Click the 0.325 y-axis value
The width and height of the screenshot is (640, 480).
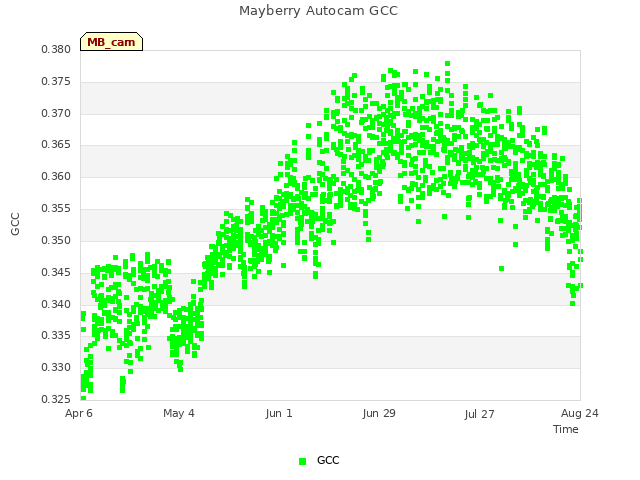(x=56, y=399)
